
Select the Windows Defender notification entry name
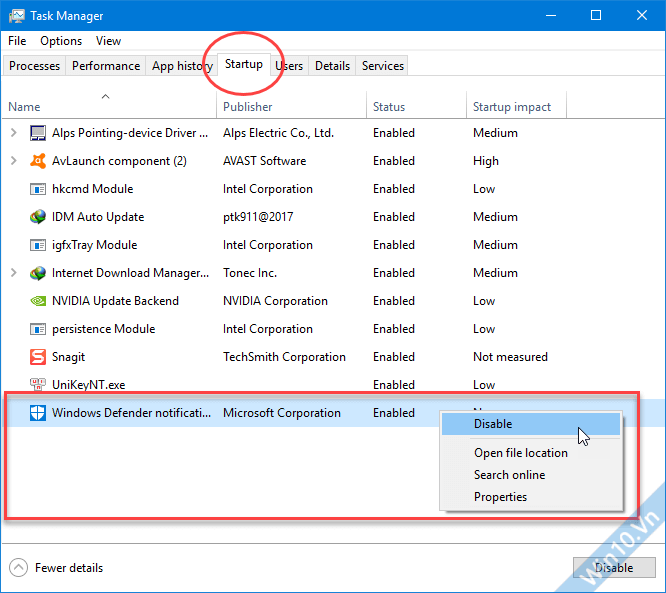[x=131, y=413]
